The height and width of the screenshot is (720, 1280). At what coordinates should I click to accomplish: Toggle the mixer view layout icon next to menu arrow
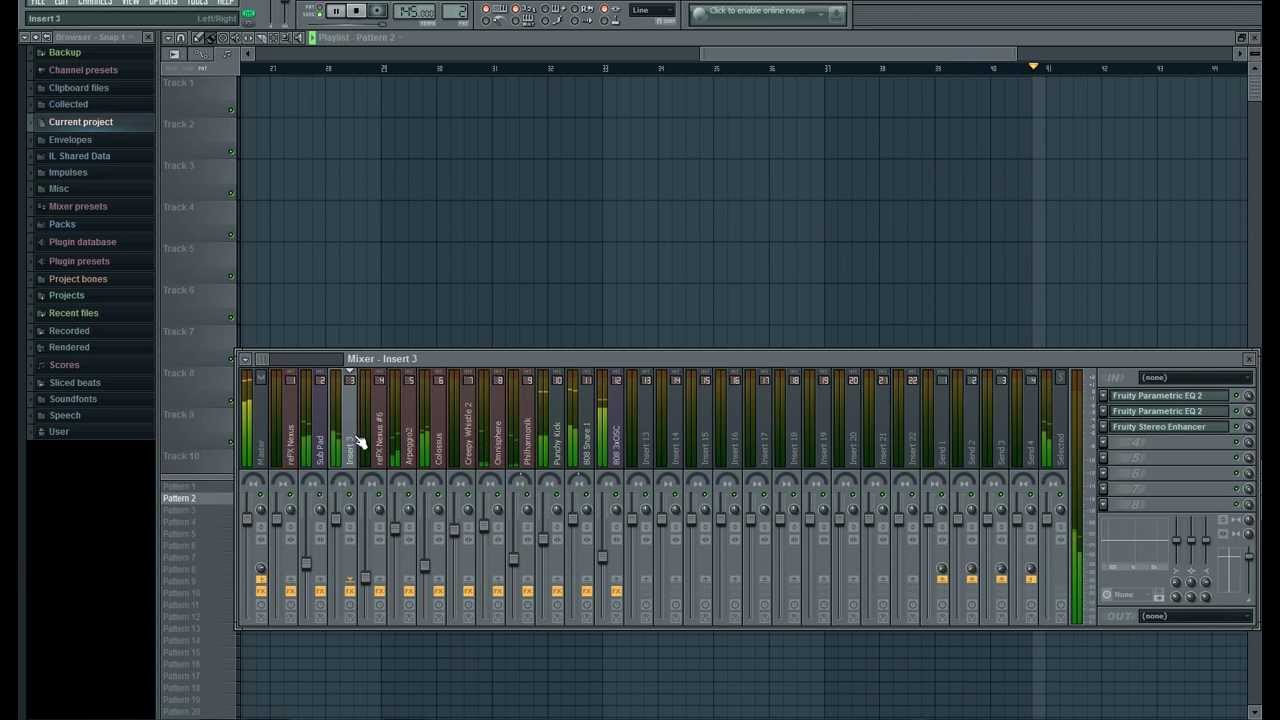click(261, 359)
